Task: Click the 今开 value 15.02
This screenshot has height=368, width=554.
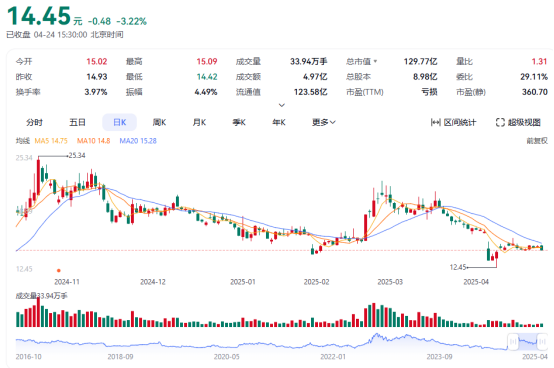Action: click(97, 61)
